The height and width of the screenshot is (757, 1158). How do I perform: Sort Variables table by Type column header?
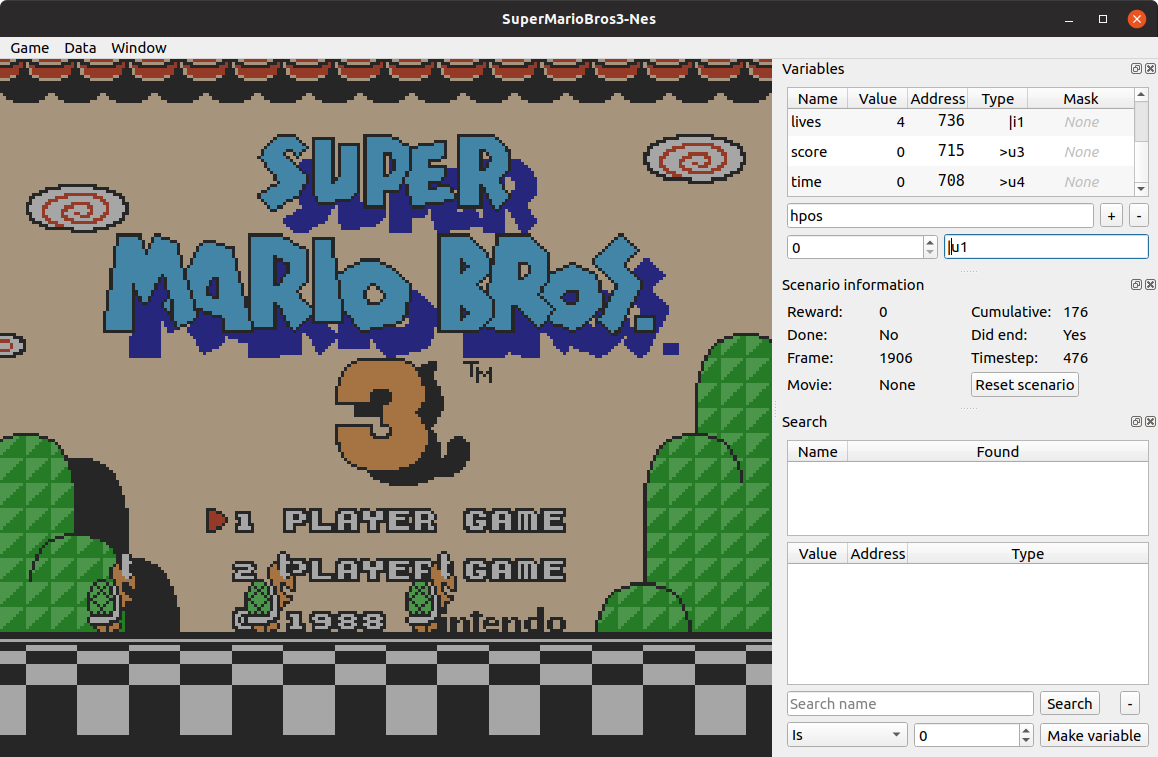tap(997, 98)
